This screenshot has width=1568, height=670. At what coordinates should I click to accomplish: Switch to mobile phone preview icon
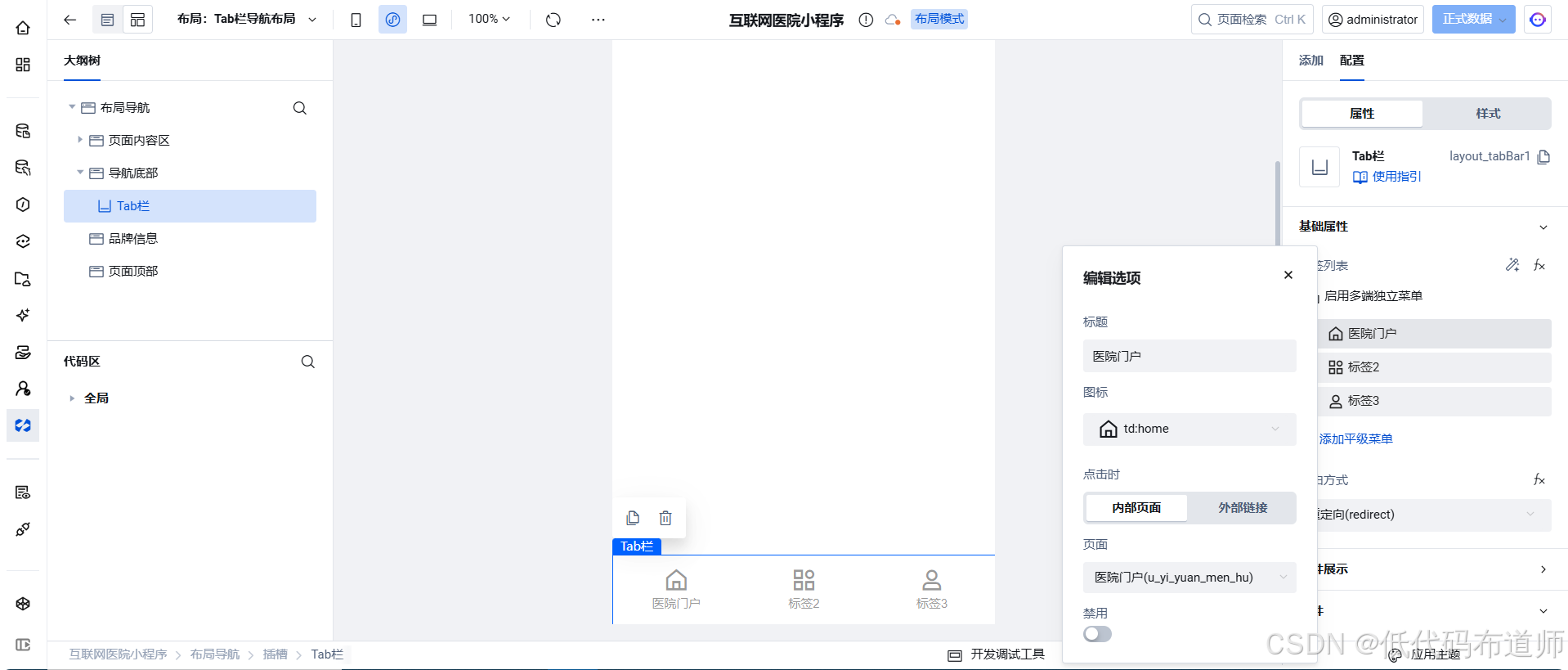pyautogui.click(x=356, y=20)
